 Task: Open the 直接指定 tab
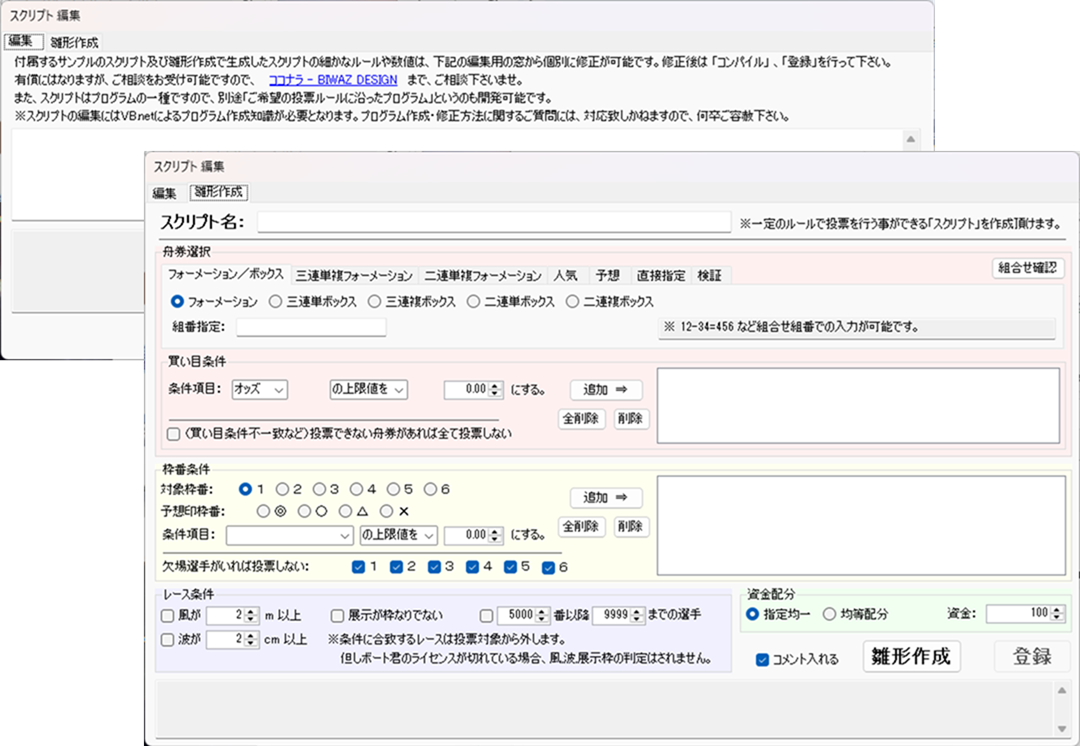click(660, 275)
